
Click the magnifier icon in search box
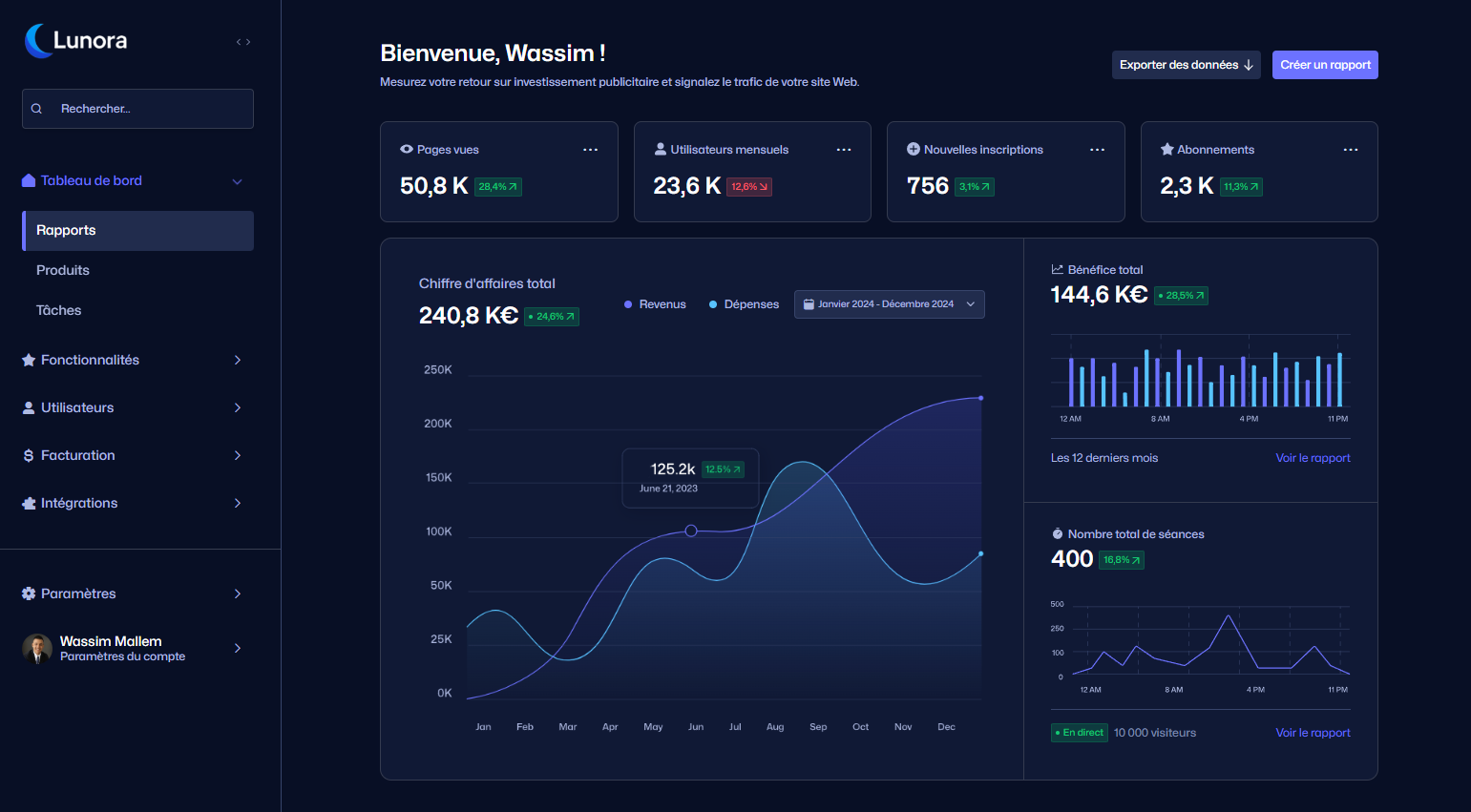[37, 109]
